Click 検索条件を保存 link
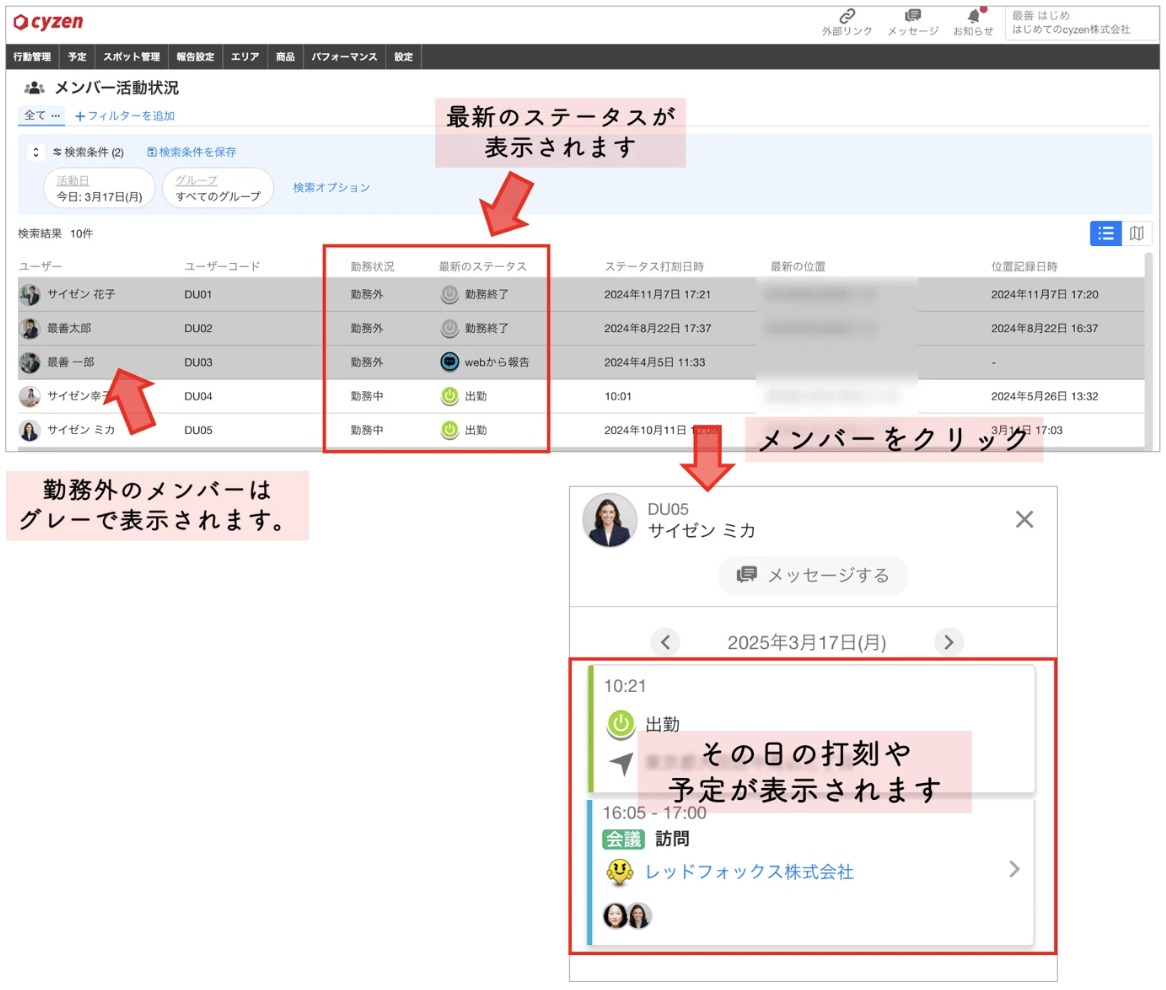The image size is (1166, 990). coord(191,152)
